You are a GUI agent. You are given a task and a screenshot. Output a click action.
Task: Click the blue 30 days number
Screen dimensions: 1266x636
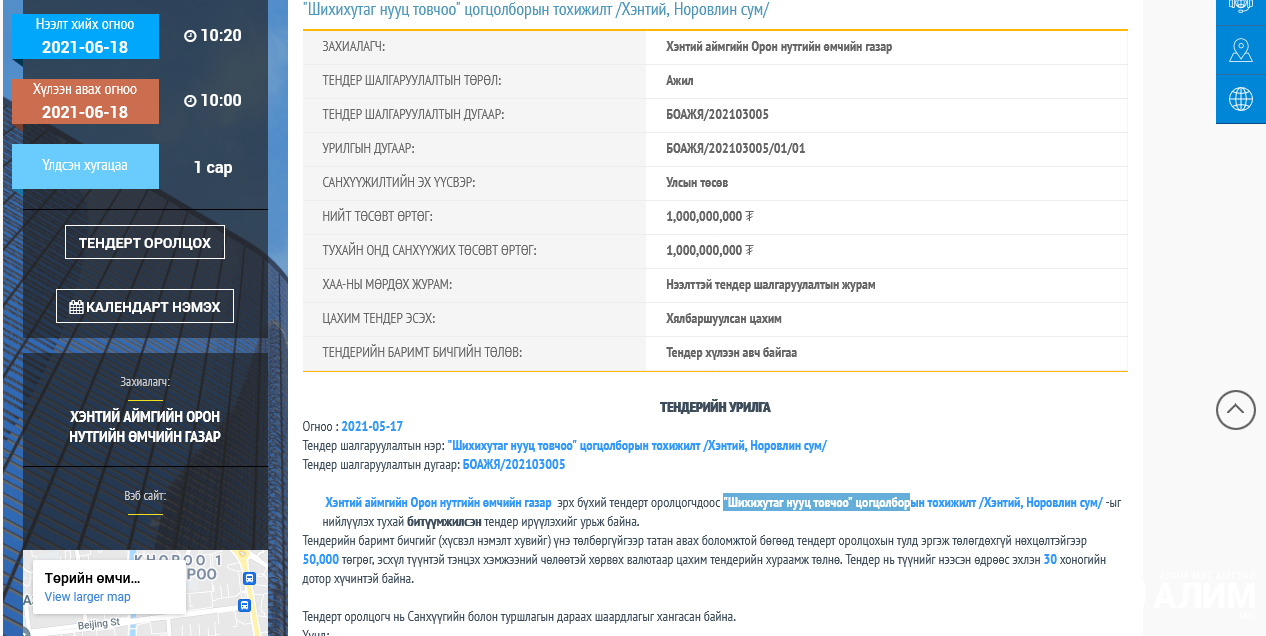coord(1050,559)
